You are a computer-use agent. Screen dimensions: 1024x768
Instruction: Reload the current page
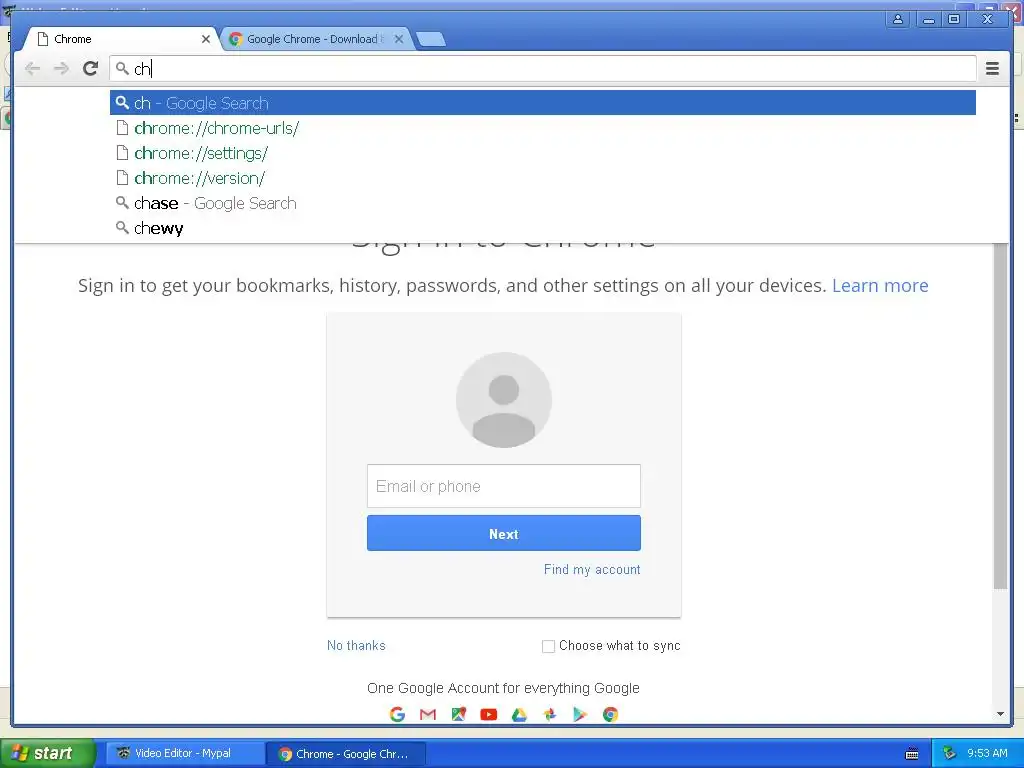coord(91,69)
